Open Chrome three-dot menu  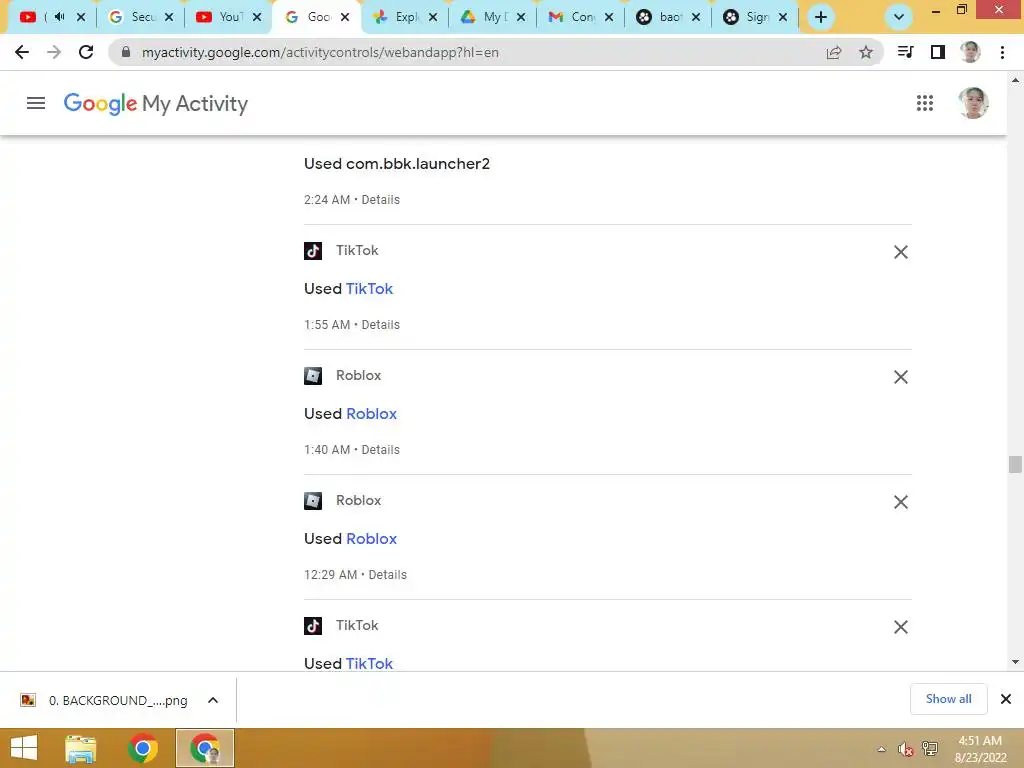click(1002, 52)
